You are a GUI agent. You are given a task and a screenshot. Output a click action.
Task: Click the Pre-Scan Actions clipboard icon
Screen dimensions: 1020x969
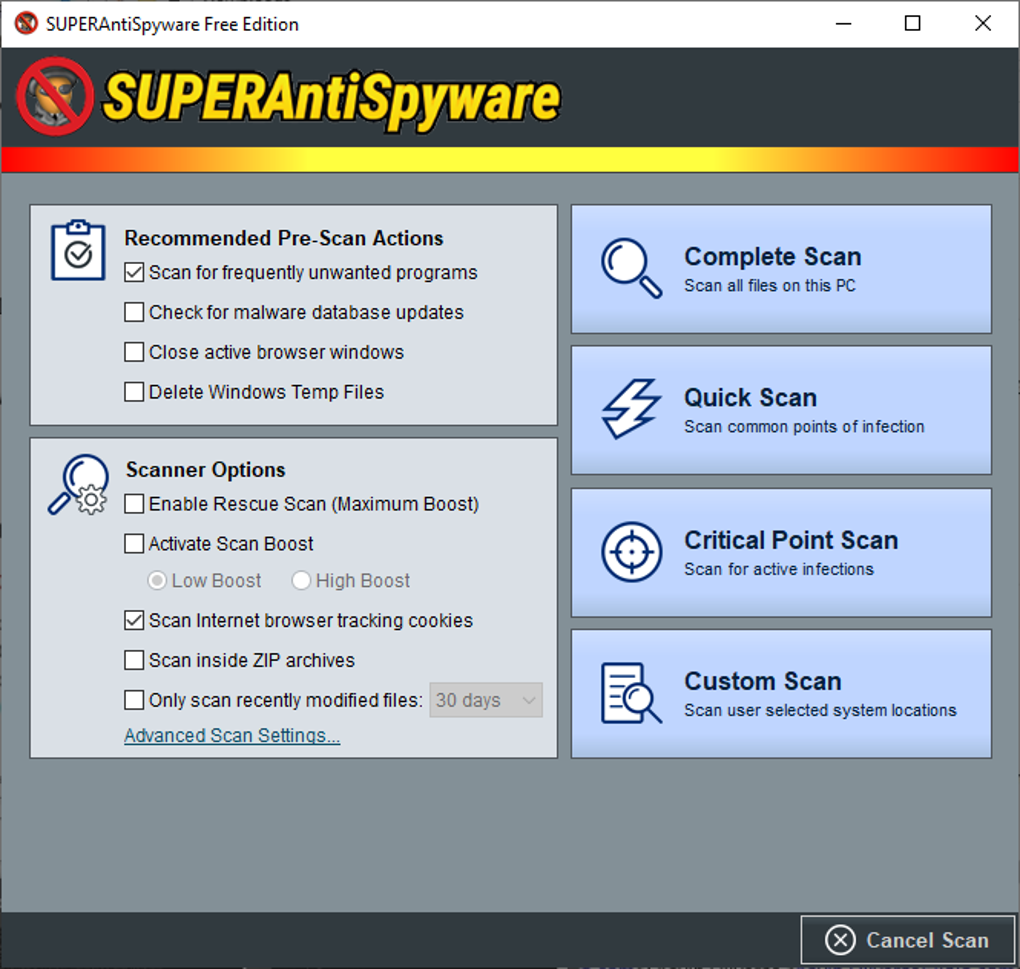[x=78, y=251]
